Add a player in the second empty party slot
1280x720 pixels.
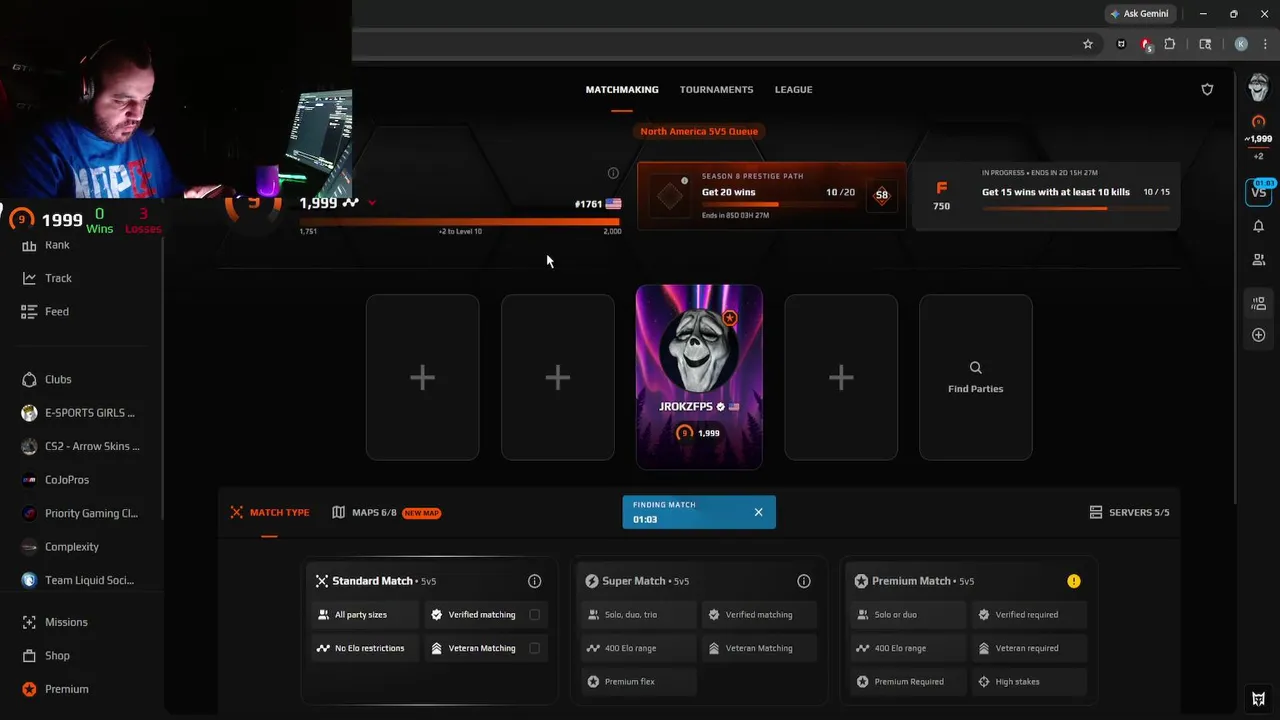pyautogui.click(x=557, y=377)
